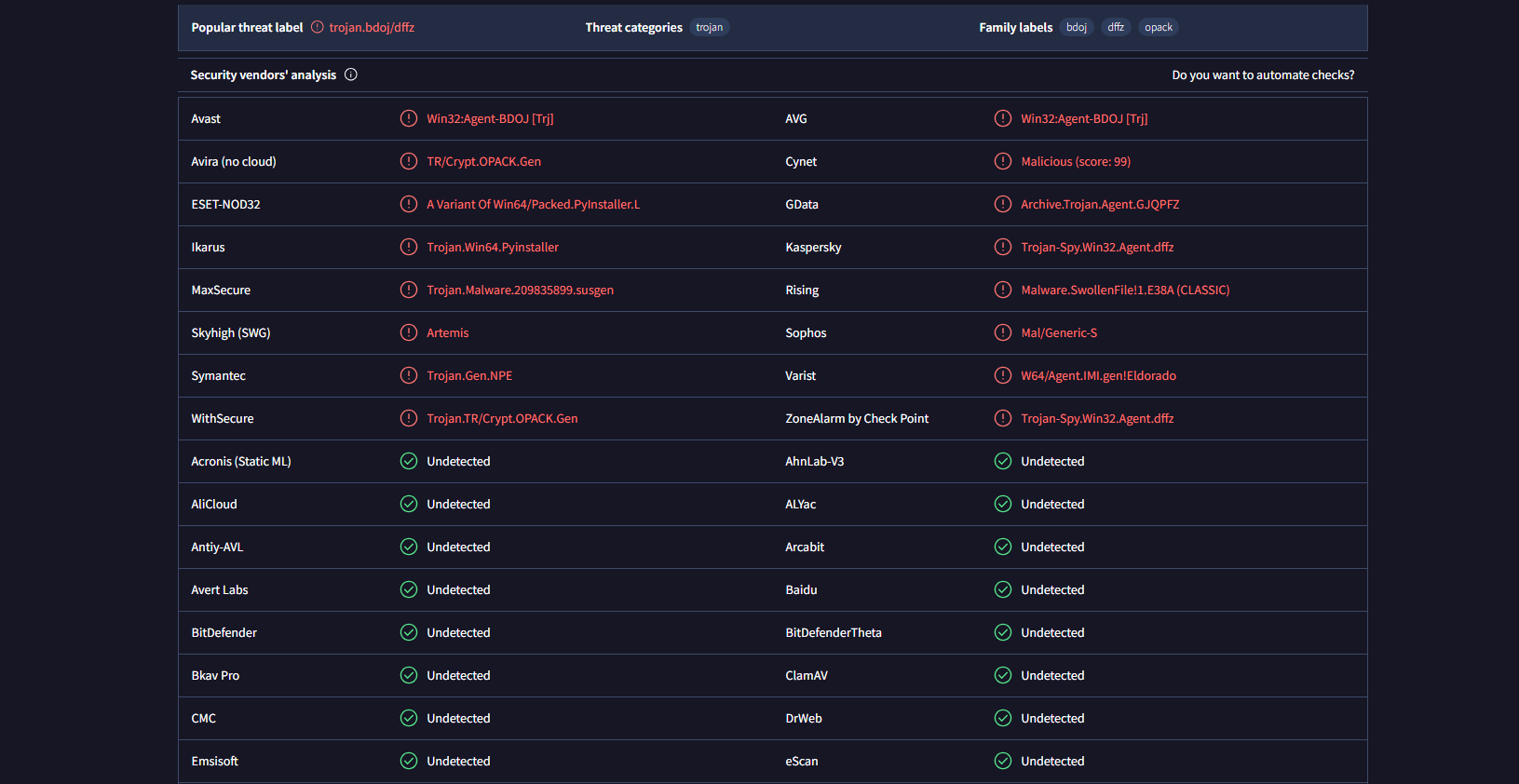The height and width of the screenshot is (784, 1519).
Task: Click ClamAV undetected checkmark icon
Action: point(1003,675)
